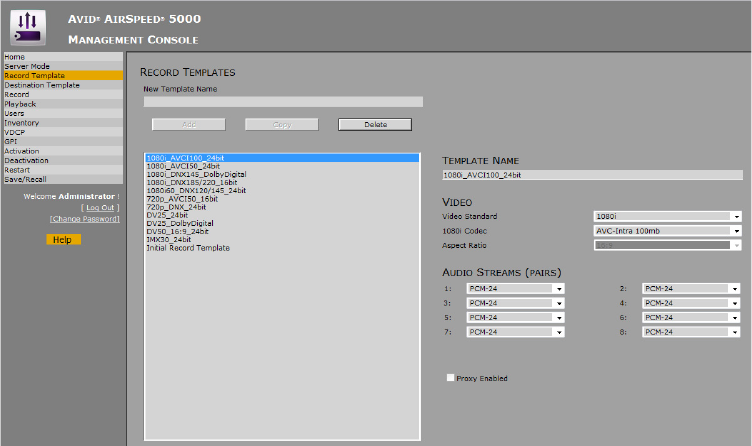Open the Server Mode page
This screenshot has width=752, height=446.
pyautogui.click(x=63, y=66)
